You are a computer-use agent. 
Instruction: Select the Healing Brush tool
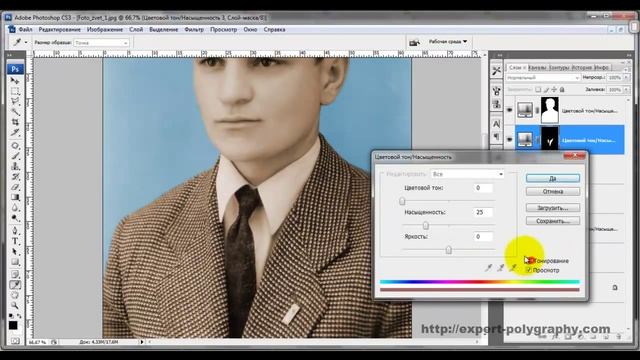tap(15, 146)
